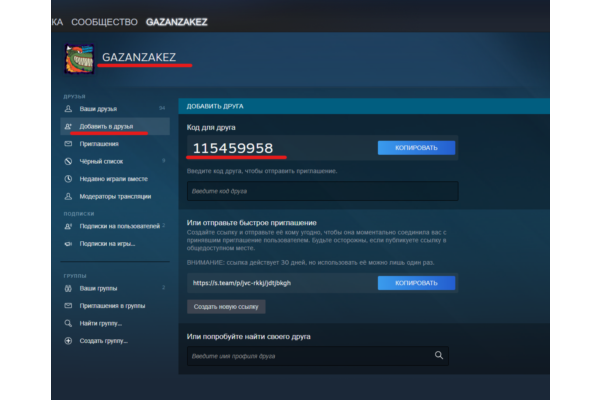Click the Создать группу plus icon

(x=68, y=341)
